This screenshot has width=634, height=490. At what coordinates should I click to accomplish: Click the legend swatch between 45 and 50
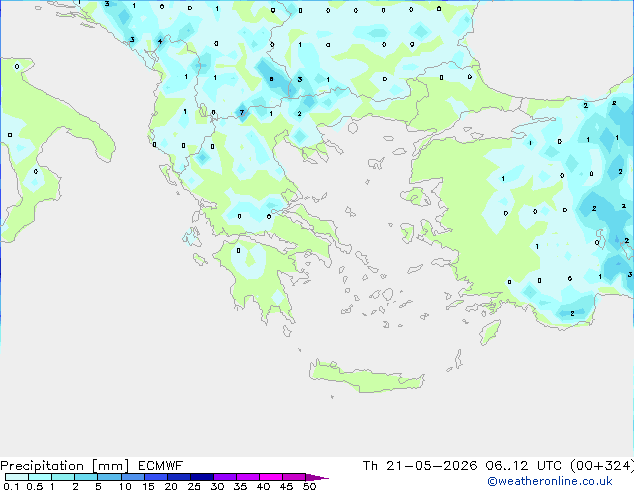pos(294,477)
